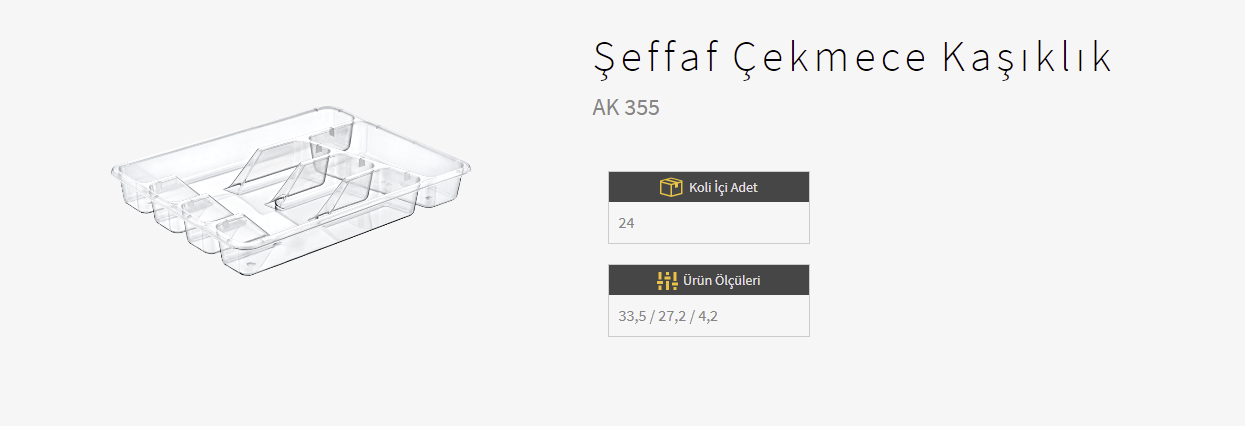Viewport: 1245px width, 426px height.
Task: Click the 33,5 length measurement
Action: (633, 316)
